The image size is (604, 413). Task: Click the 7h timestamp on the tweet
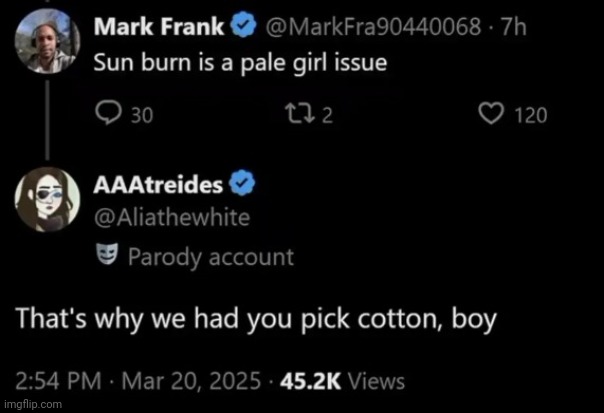[x=515, y=24]
